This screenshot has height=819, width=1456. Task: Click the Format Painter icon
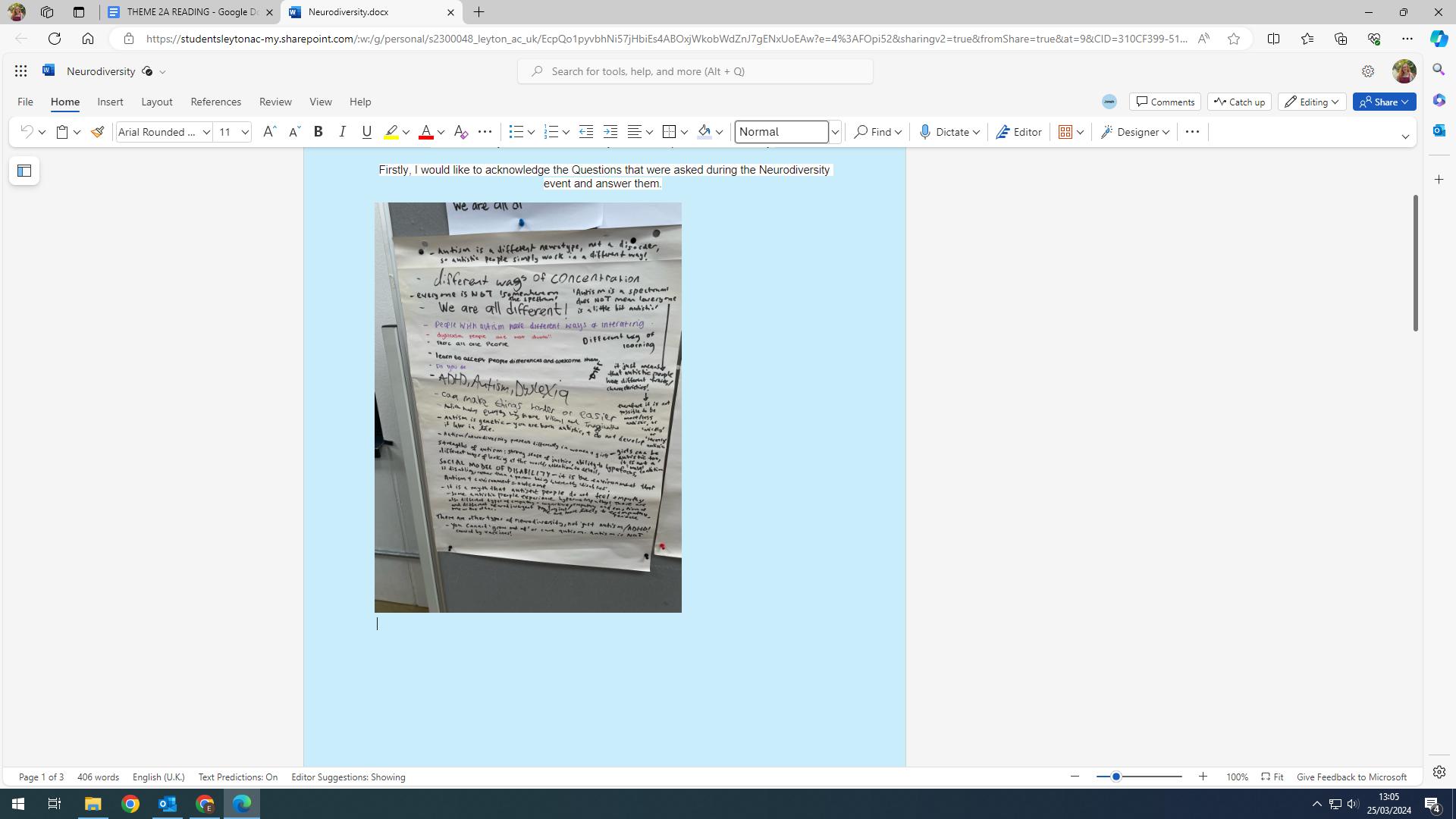[97, 132]
